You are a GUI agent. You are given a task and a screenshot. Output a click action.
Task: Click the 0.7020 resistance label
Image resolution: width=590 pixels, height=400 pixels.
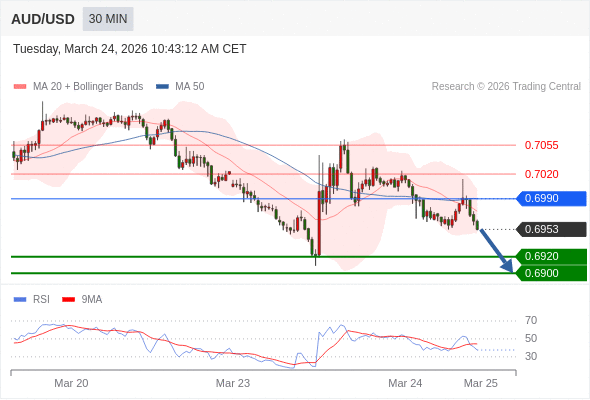pyautogui.click(x=541, y=174)
